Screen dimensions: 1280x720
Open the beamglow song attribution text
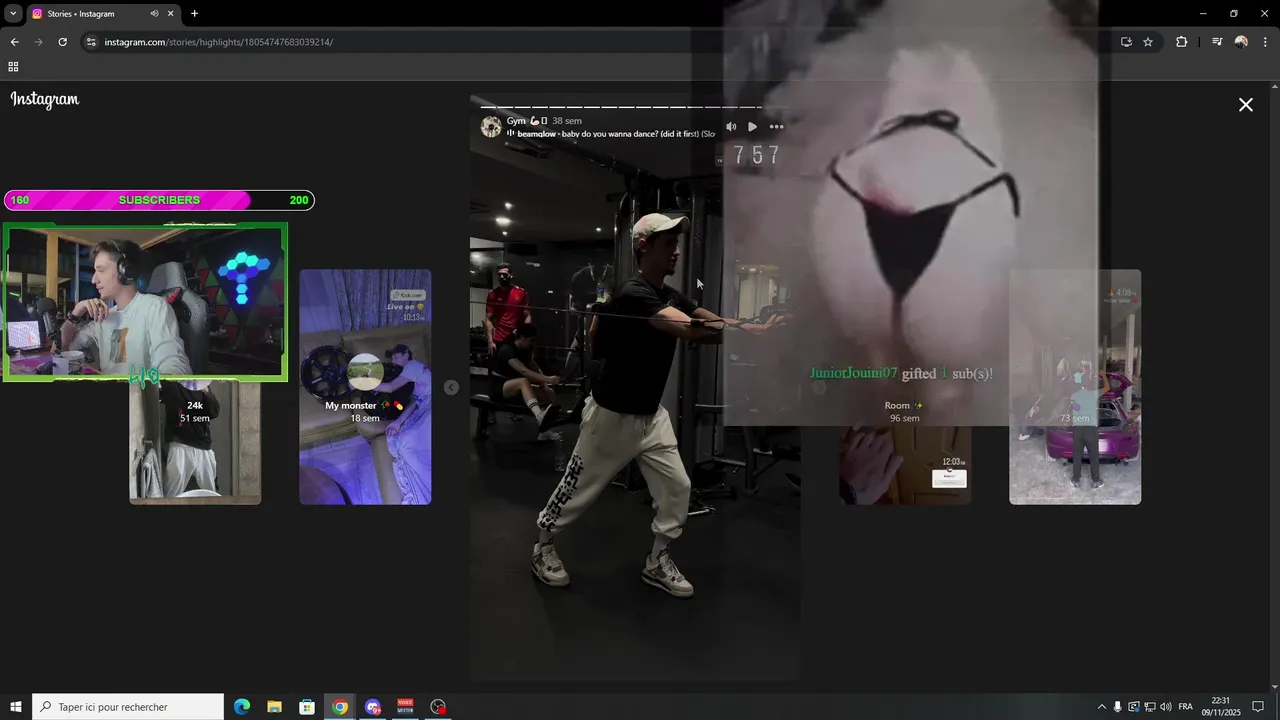(616, 134)
